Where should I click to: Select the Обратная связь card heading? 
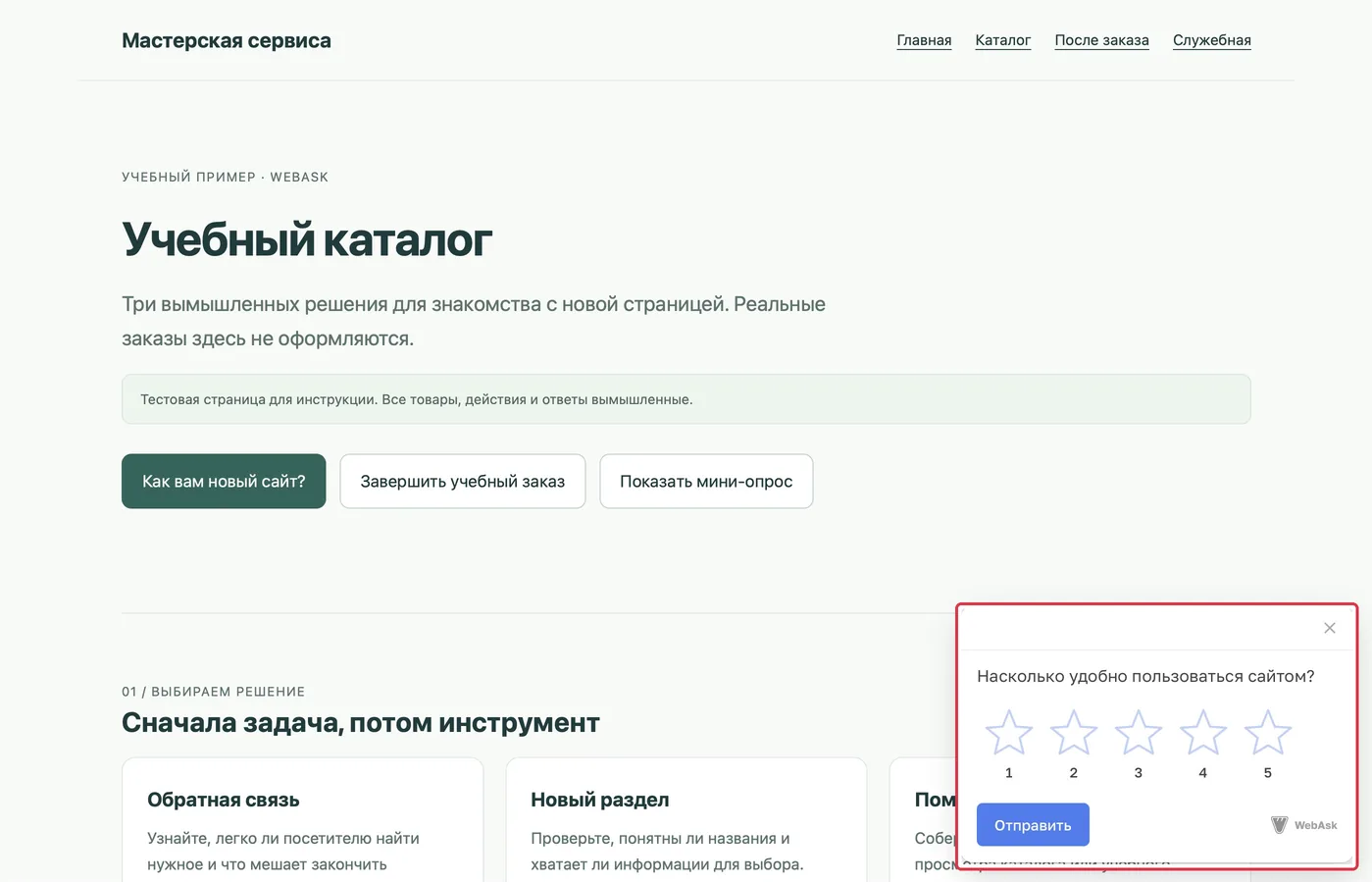pyautogui.click(x=224, y=800)
